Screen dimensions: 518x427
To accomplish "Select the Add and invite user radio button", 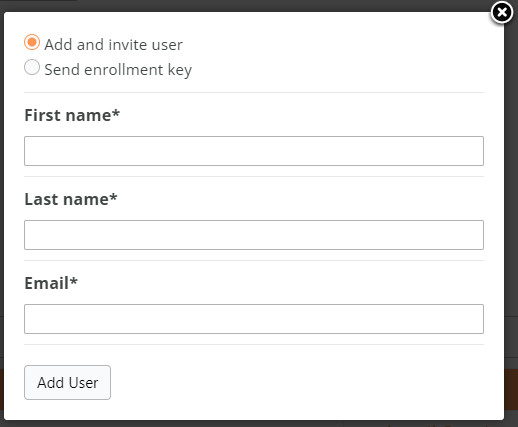I will [x=32, y=42].
